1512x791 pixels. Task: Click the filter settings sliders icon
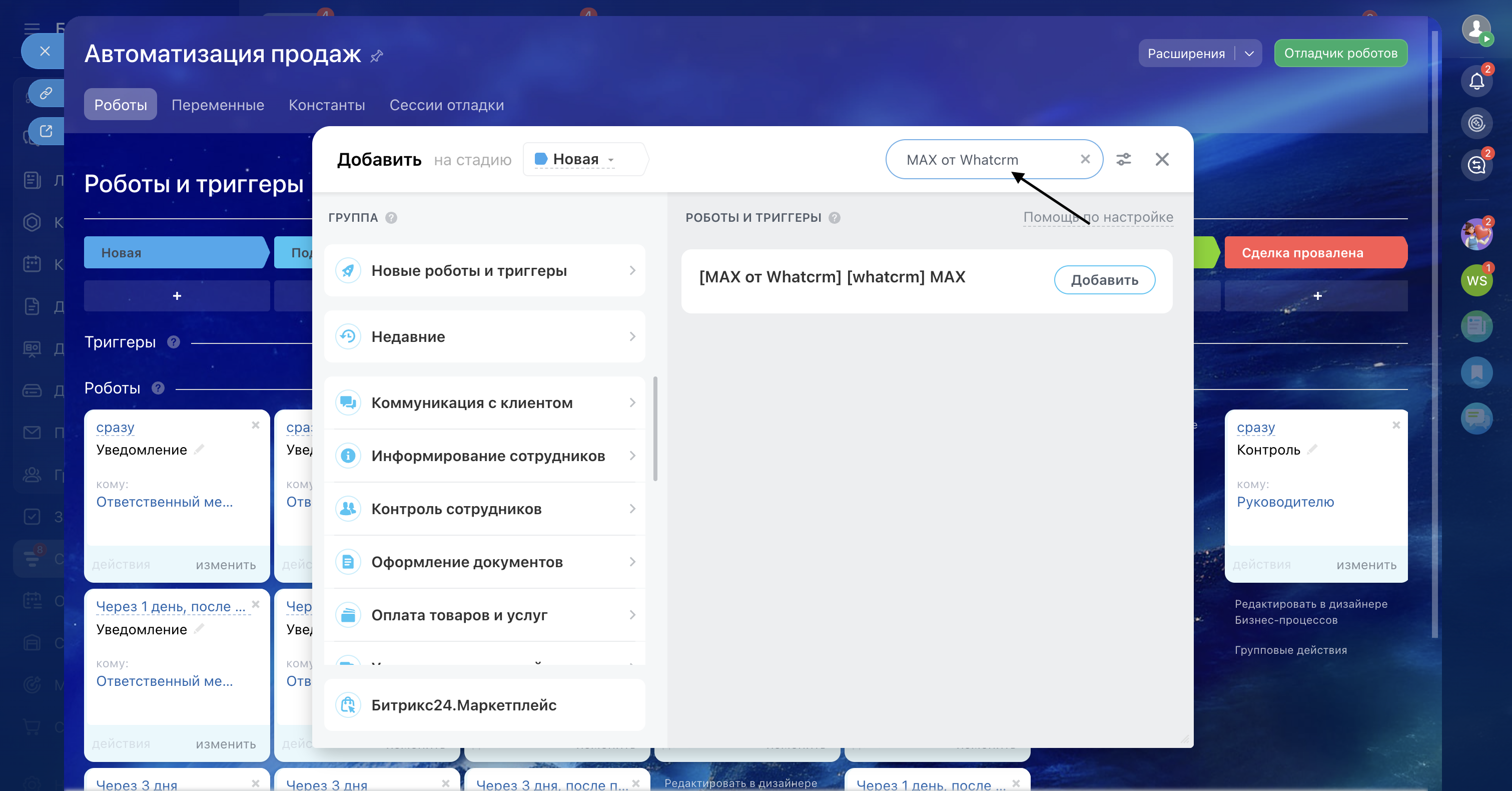(x=1123, y=159)
